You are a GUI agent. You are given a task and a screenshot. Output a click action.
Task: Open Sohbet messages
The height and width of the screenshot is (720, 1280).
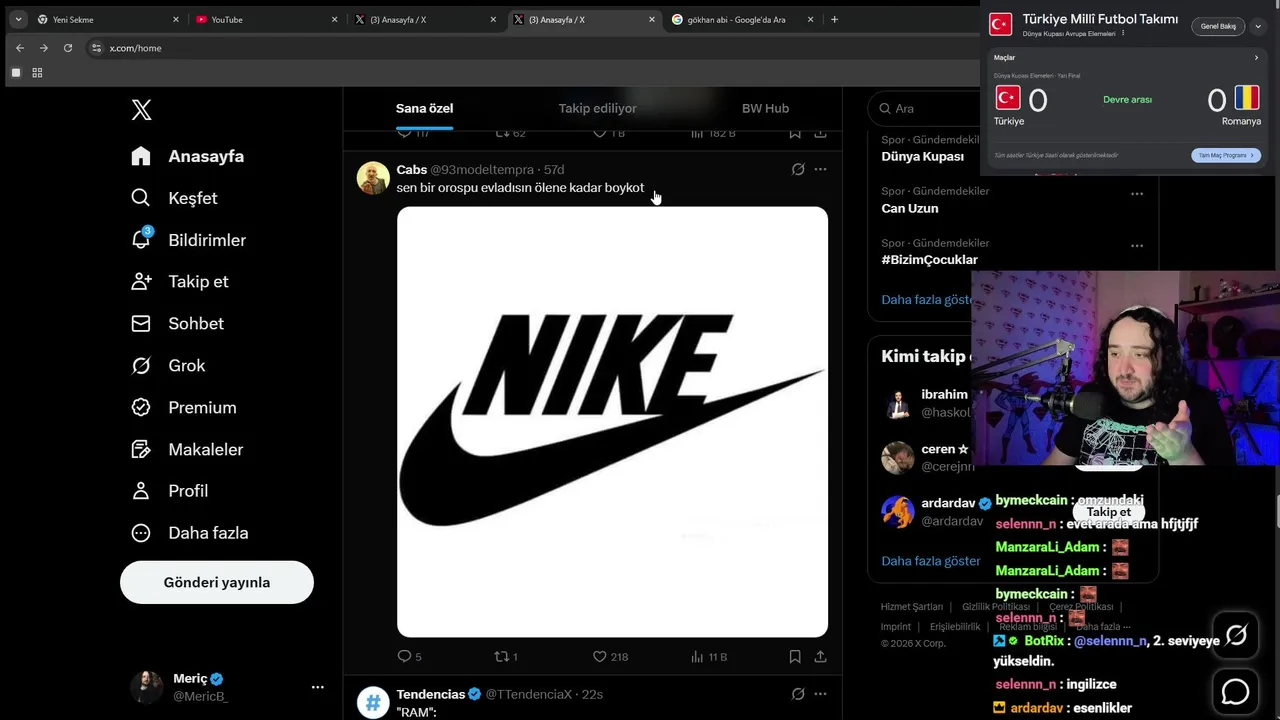coord(177,324)
